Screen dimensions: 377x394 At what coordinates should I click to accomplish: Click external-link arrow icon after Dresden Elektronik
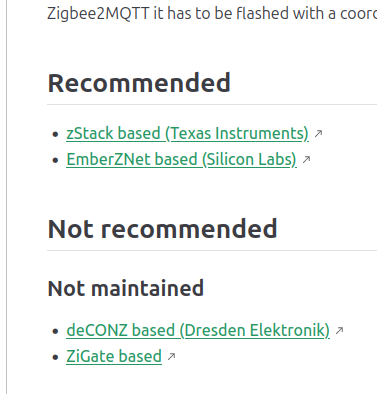tap(339, 331)
